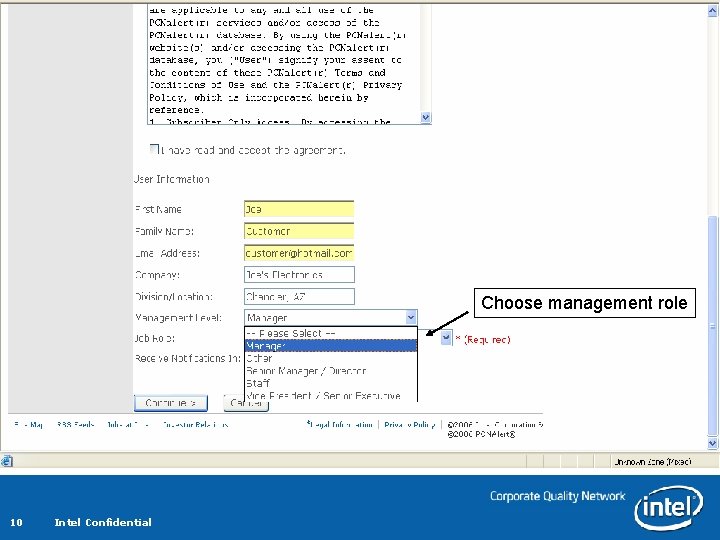720x540 pixels.
Task: Click the 'User Information' section heading
Action: point(172,179)
